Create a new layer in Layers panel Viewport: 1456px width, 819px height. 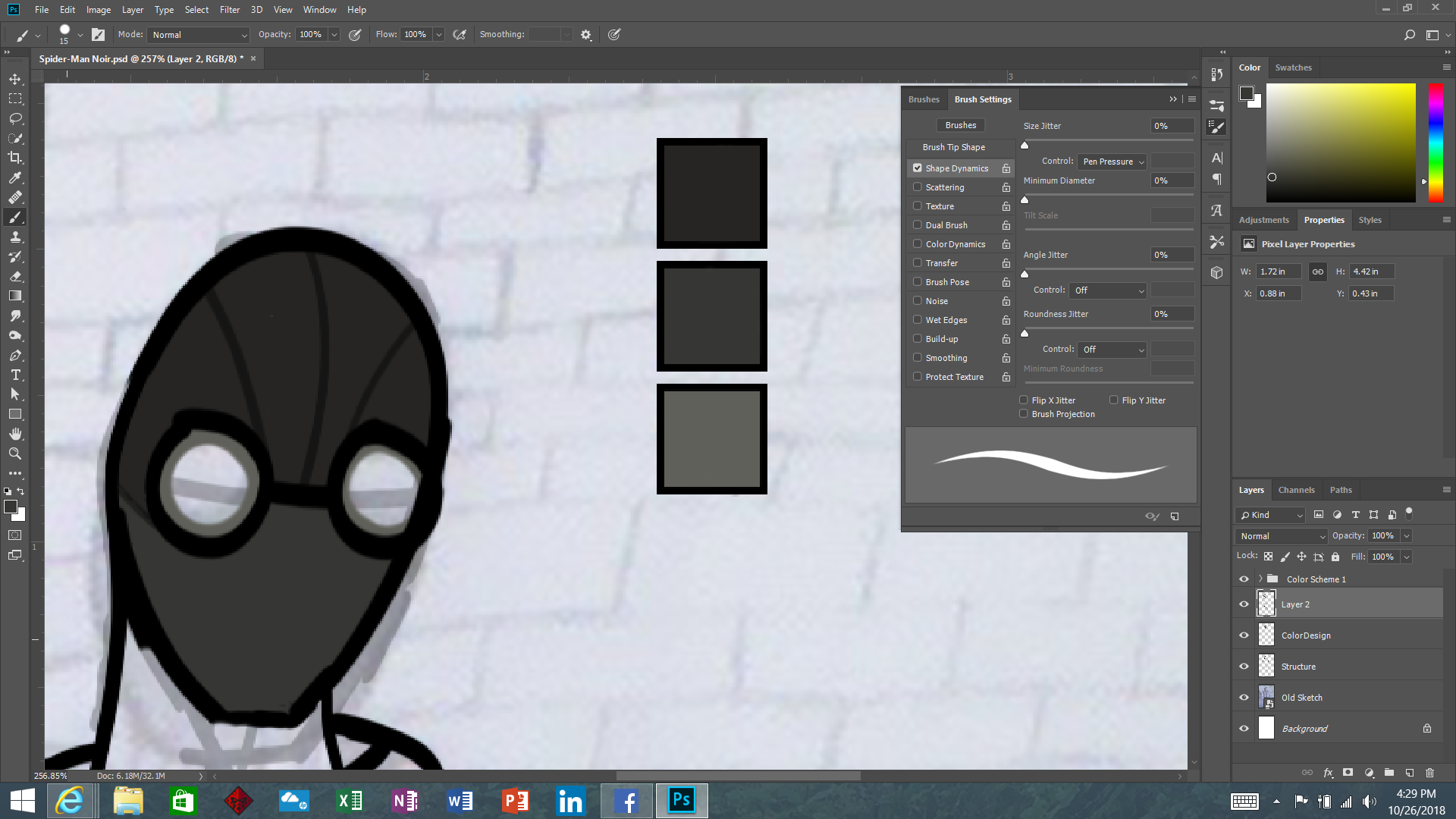[1410, 773]
